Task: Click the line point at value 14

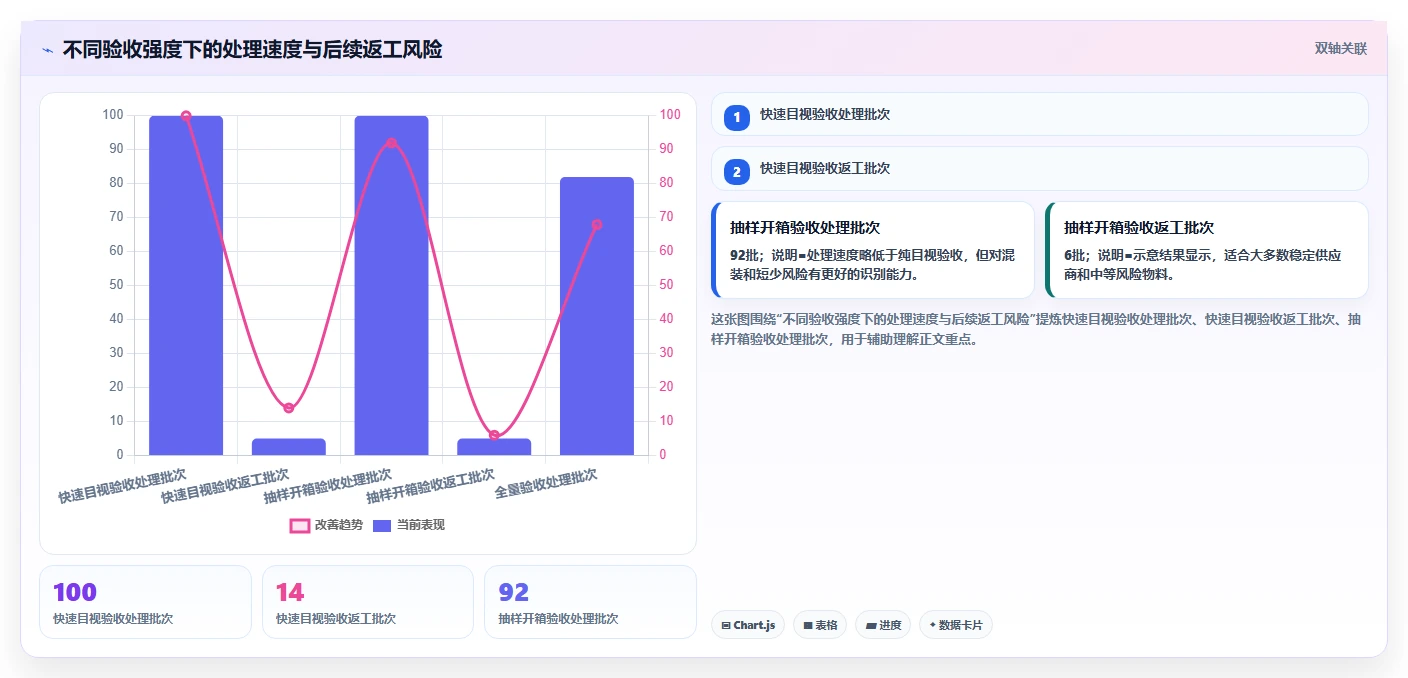Action: tap(289, 408)
